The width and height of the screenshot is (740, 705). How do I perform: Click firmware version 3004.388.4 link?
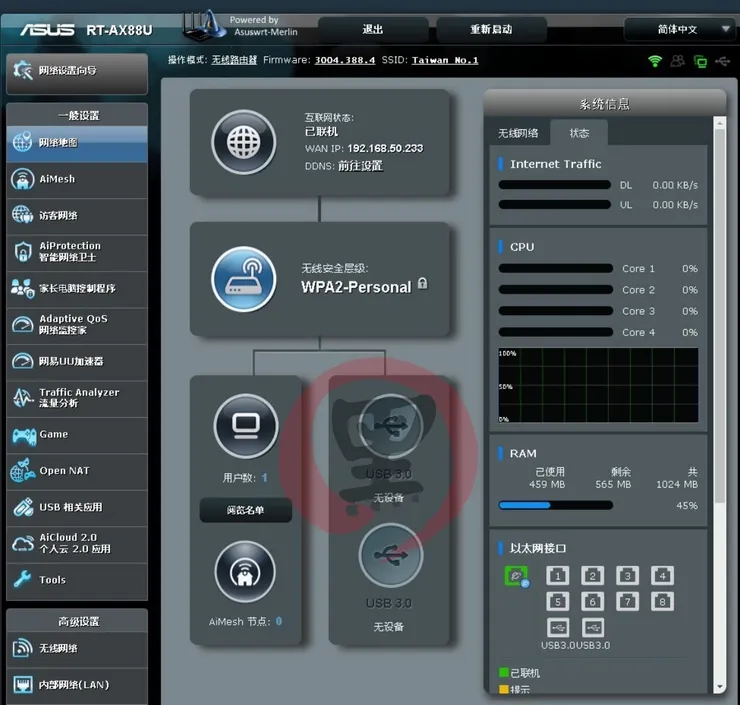[345, 60]
